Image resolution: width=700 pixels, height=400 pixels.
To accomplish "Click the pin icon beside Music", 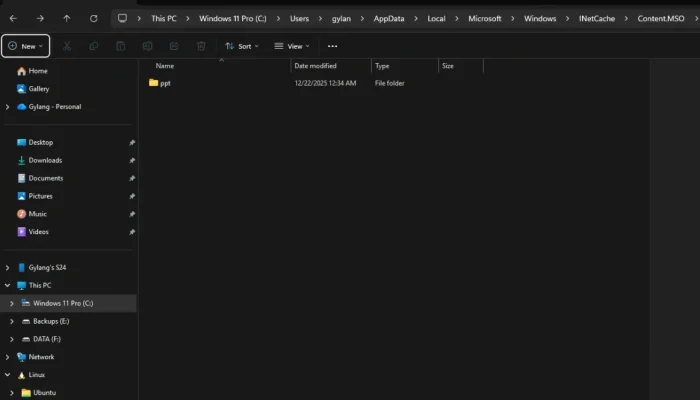I will click(132, 214).
